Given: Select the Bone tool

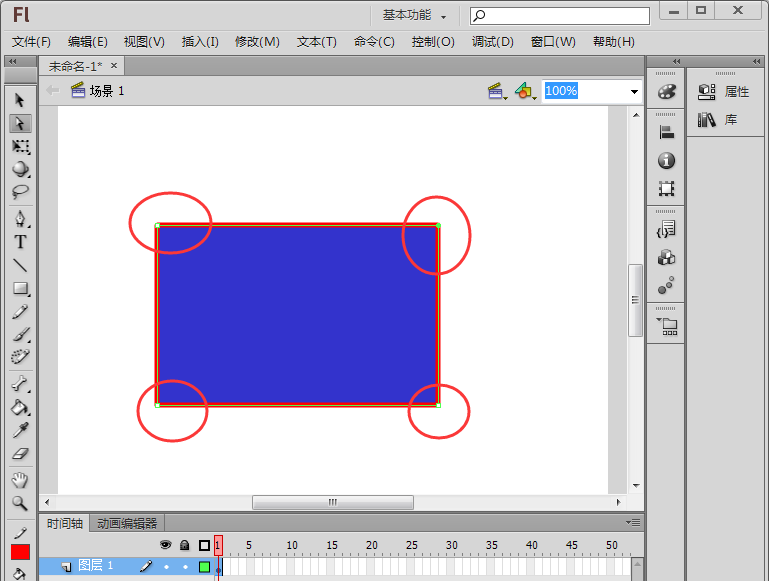Looking at the screenshot, I should pyautogui.click(x=20, y=384).
